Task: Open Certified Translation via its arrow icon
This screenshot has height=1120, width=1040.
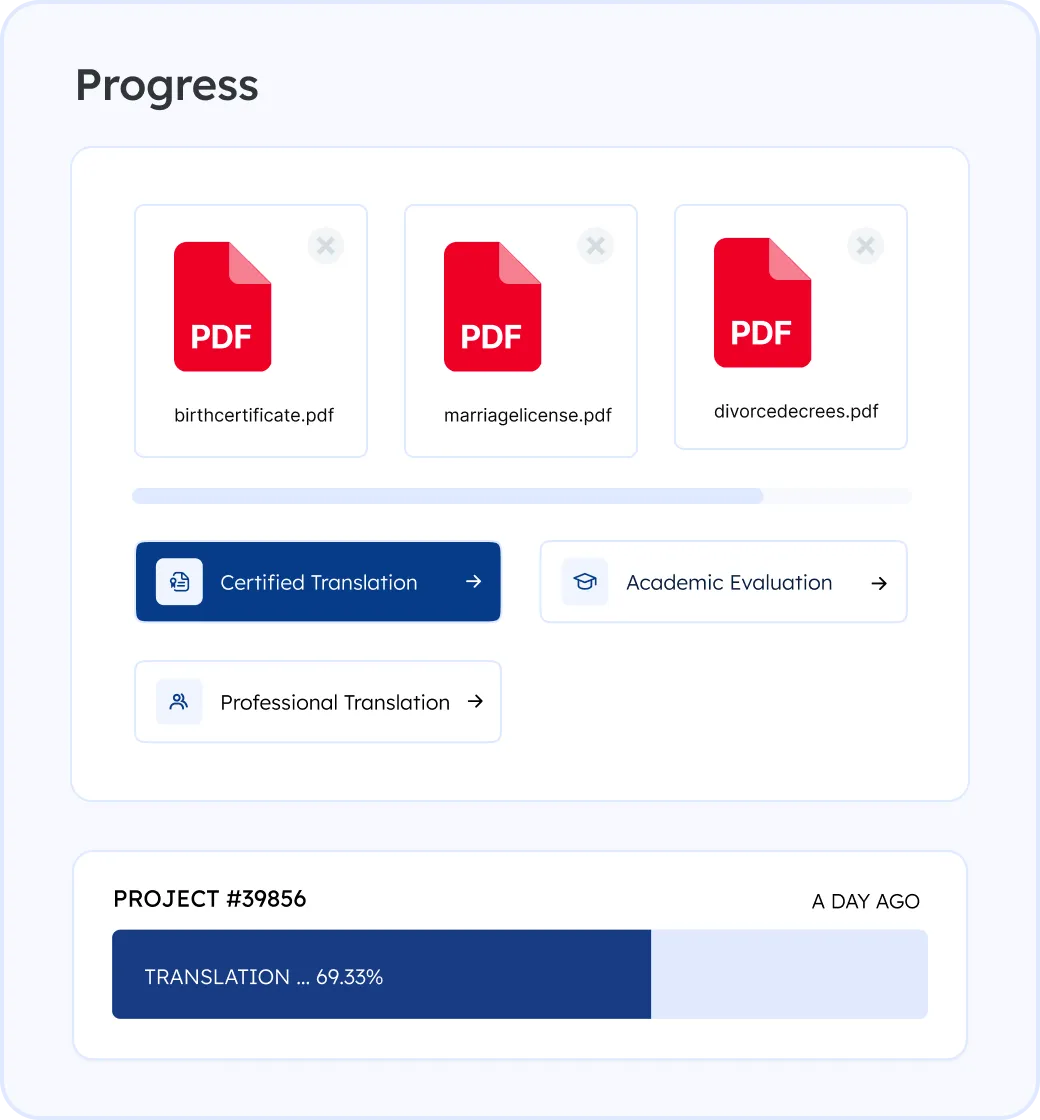Action: pyautogui.click(x=473, y=581)
